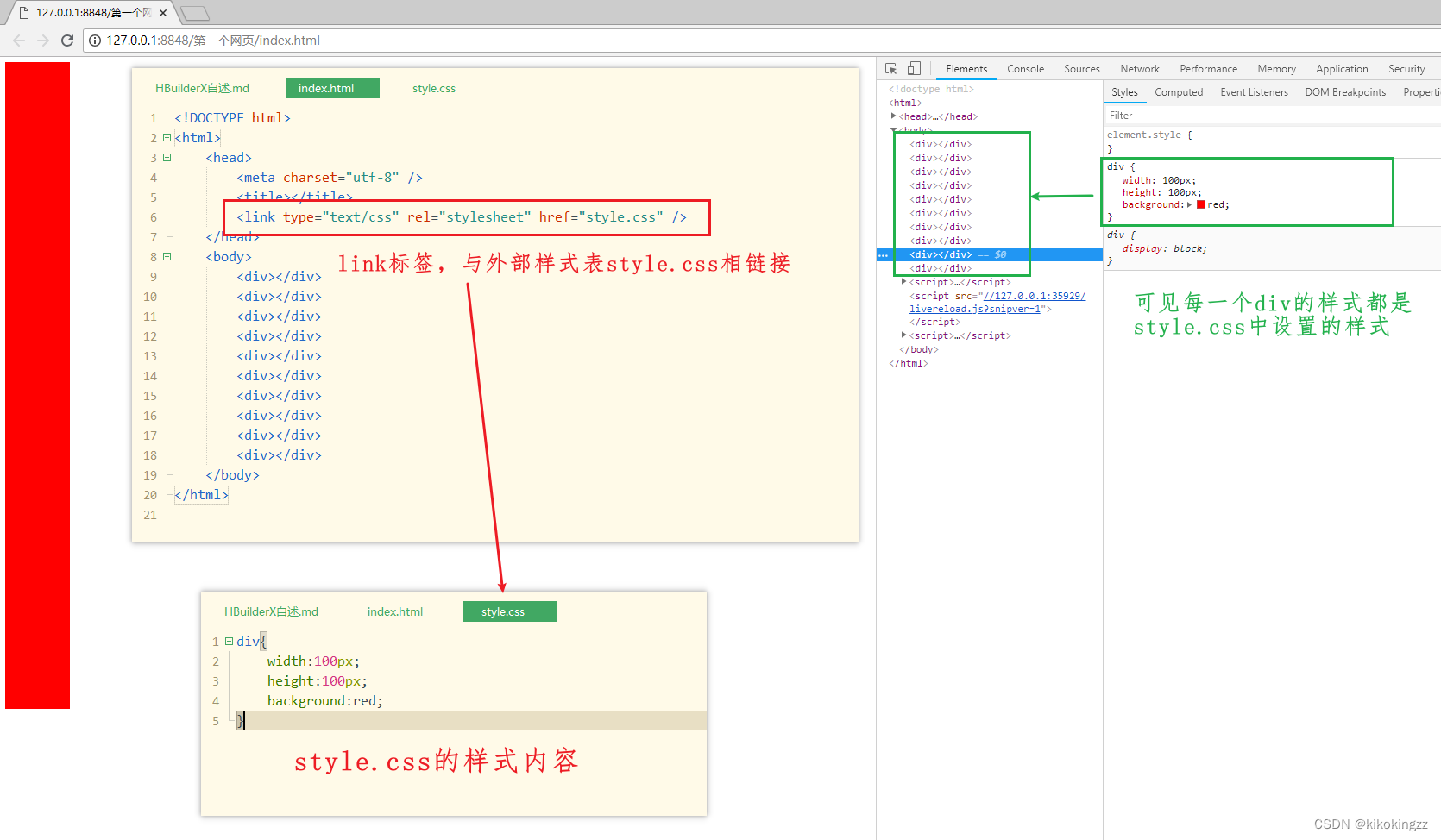Viewport: 1441px width, 840px height.
Task: Collapse the div rule fold marker in style.css
Action: click(x=229, y=642)
